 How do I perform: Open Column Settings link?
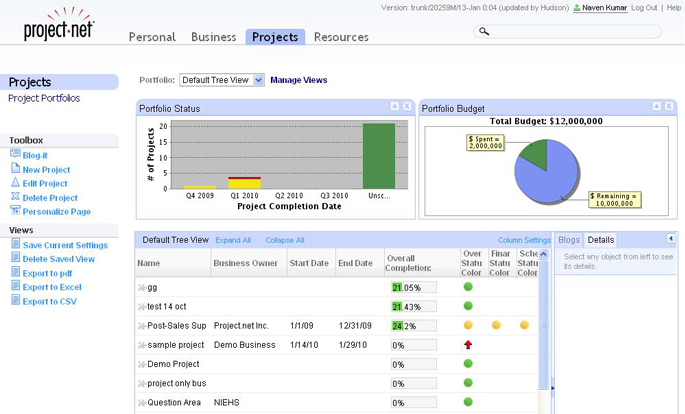click(x=524, y=240)
